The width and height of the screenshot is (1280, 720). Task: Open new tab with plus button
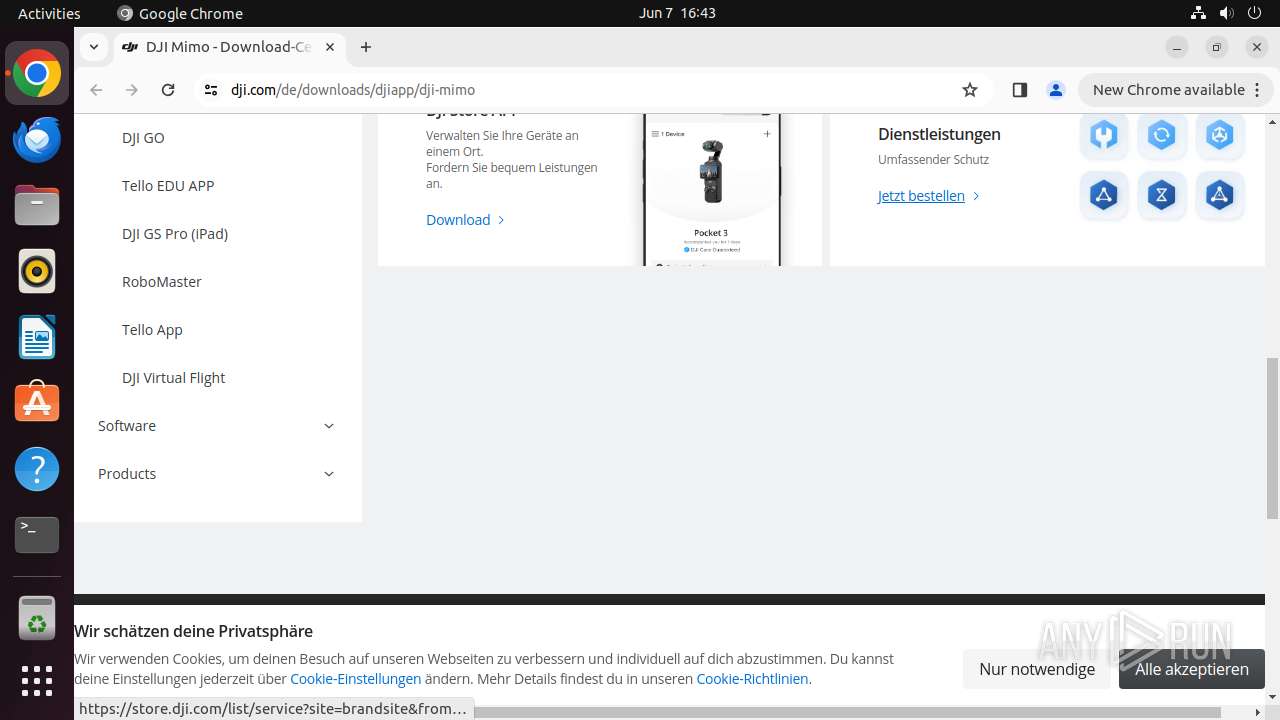click(366, 47)
